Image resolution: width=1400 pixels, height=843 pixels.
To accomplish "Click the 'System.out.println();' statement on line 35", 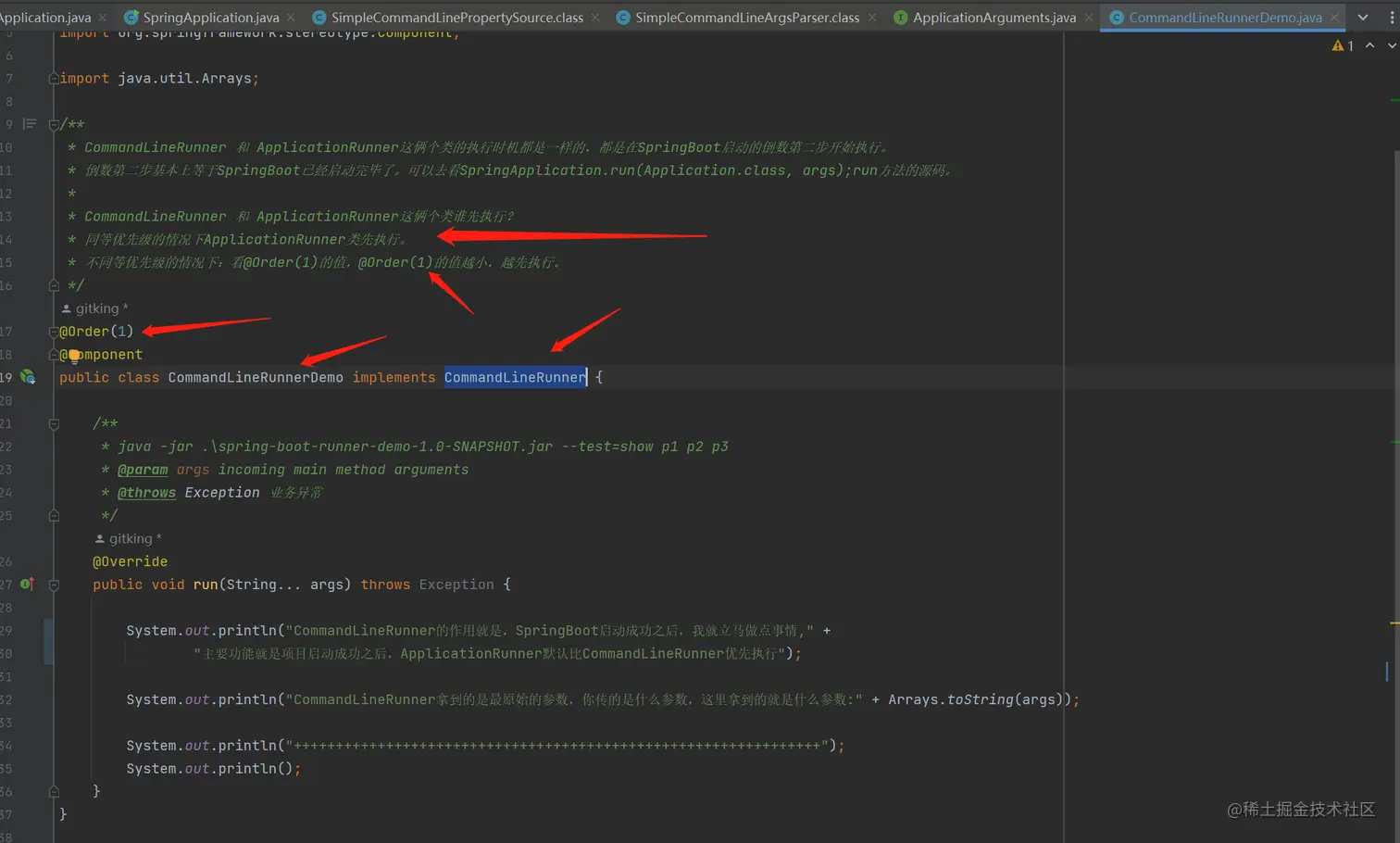I will pyautogui.click(x=214, y=769).
